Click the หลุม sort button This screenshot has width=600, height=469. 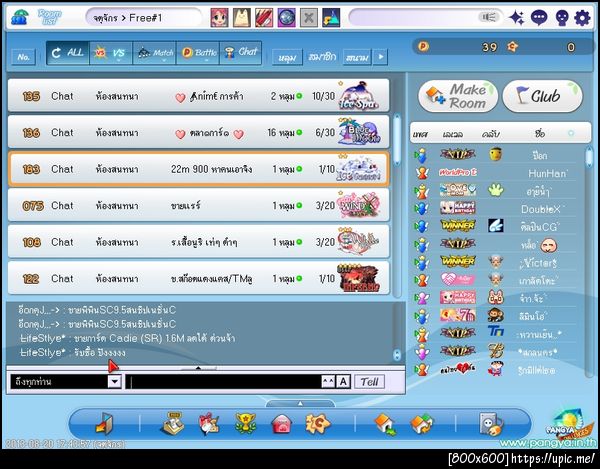(287, 57)
